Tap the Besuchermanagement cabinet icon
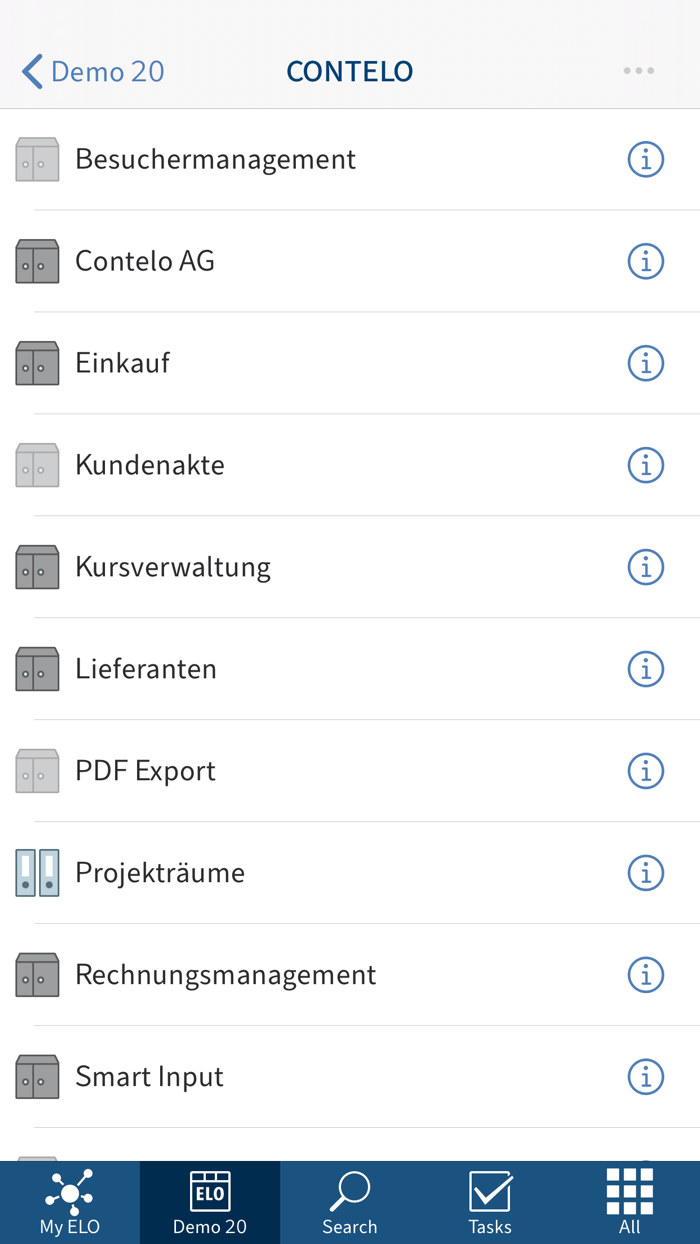This screenshot has height=1244, width=700. tap(37, 158)
